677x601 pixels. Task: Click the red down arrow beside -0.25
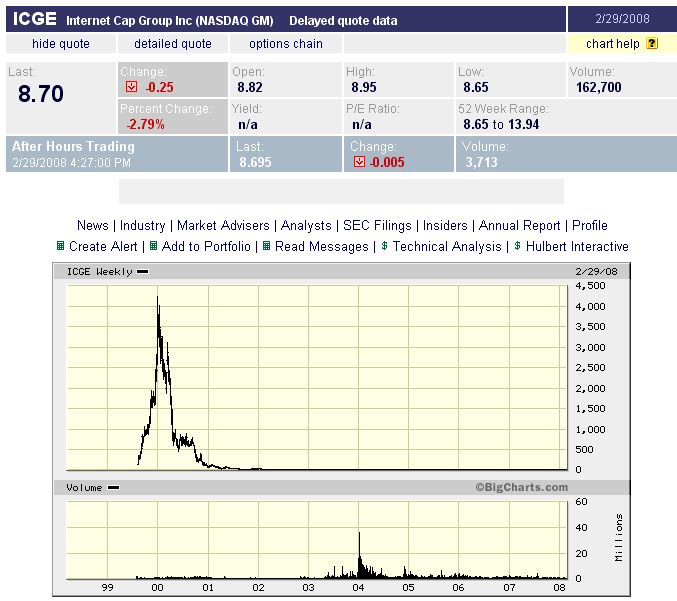129,87
